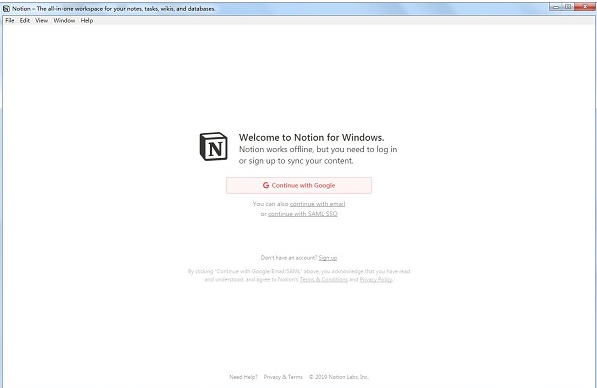Open the Terms & Conditions link
This screenshot has height=388, width=597.
pos(324,279)
